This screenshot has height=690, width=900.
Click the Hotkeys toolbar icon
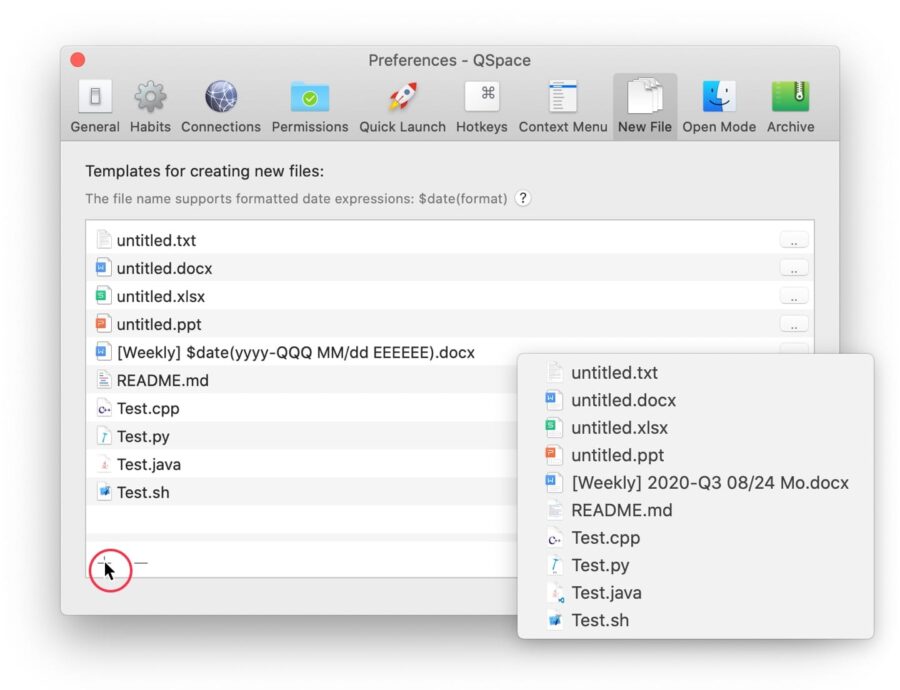(x=481, y=97)
